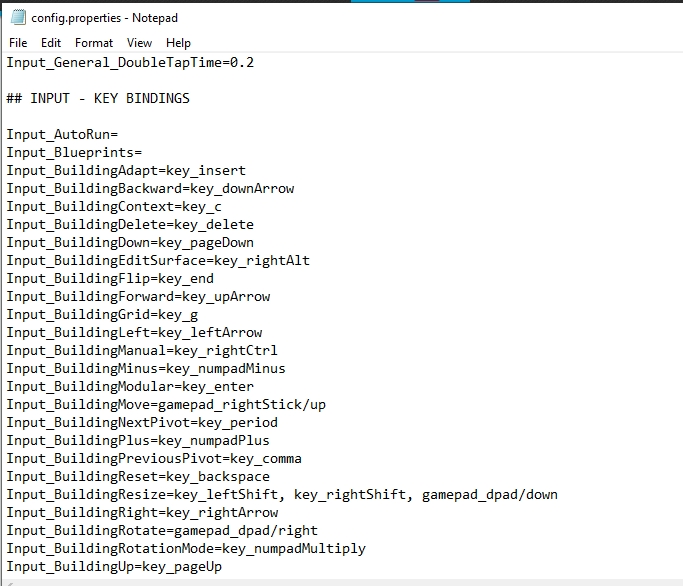Click on key_insert in Input_BuildingAdapt line
The image size is (683, 586).
206,171
